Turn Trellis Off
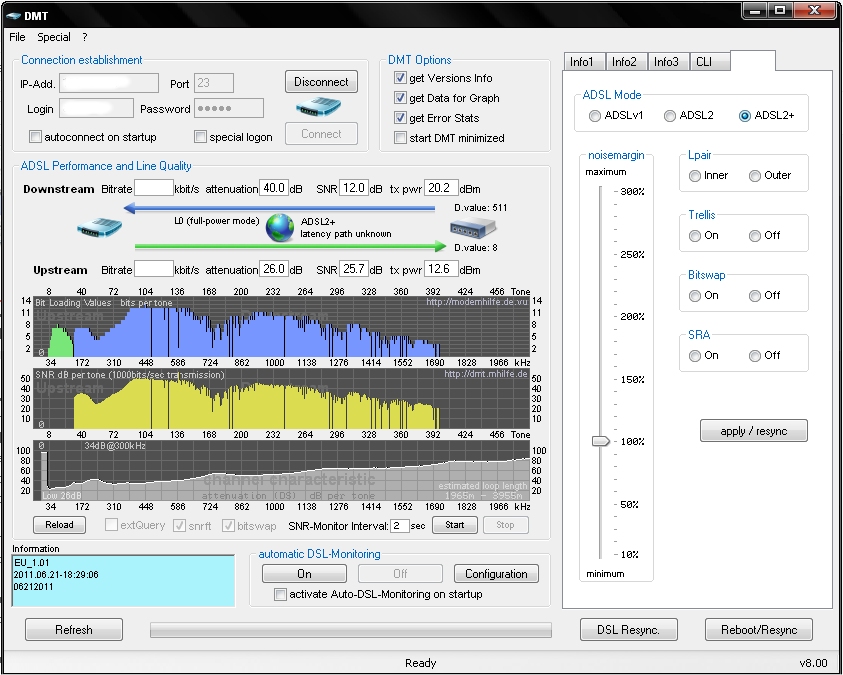This screenshot has height=675, width=843. pos(755,236)
